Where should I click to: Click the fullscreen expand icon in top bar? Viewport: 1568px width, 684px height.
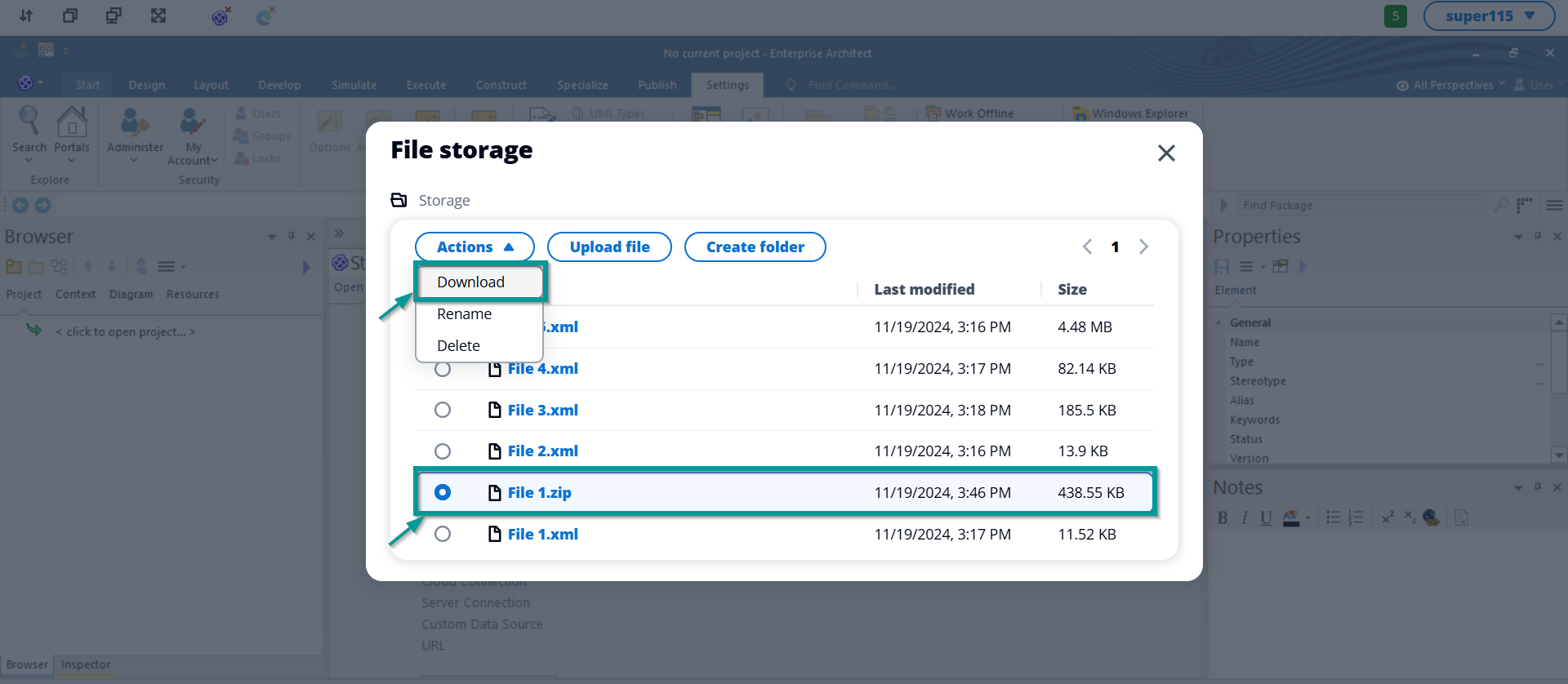[158, 16]
